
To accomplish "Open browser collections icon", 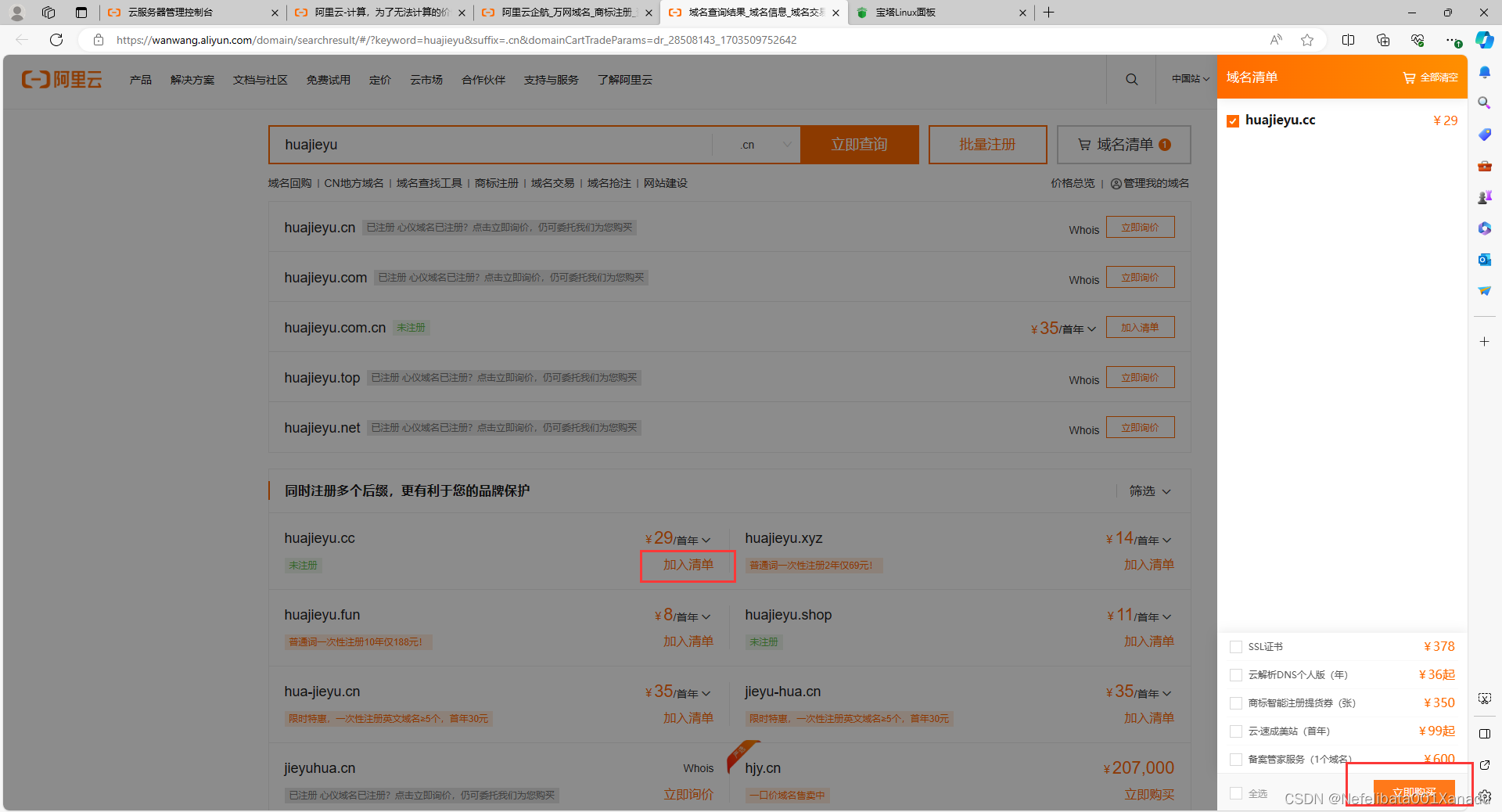I will [1383, 40].
